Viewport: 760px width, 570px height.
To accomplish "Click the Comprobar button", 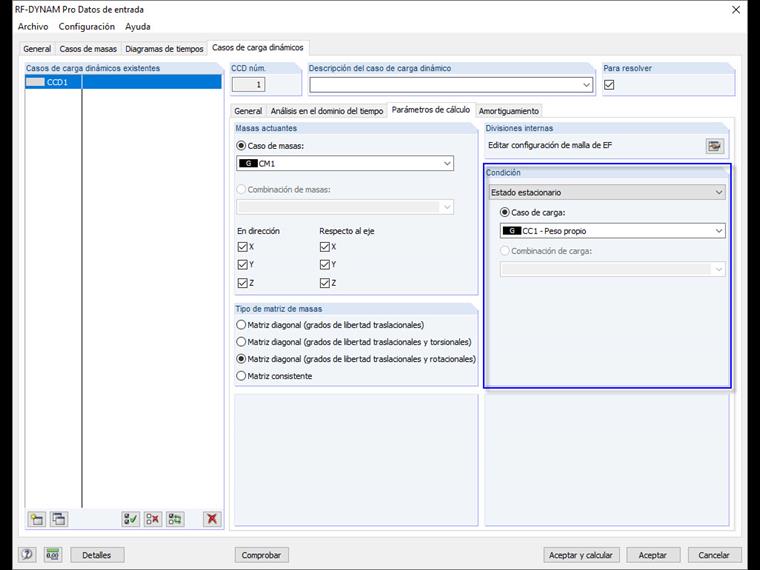I will tap(261, 555).
